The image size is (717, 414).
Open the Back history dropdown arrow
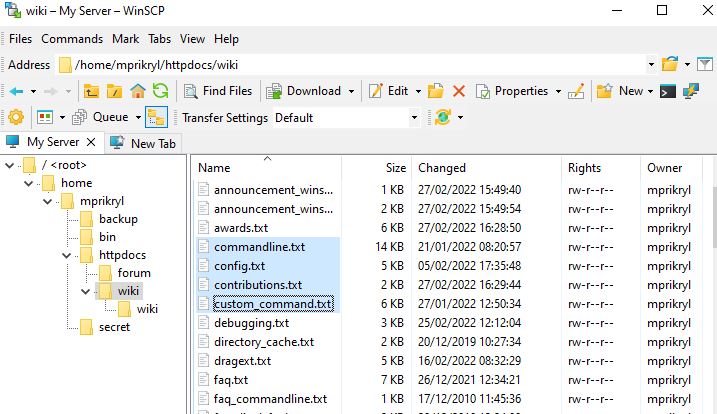[x=33, y=91]
